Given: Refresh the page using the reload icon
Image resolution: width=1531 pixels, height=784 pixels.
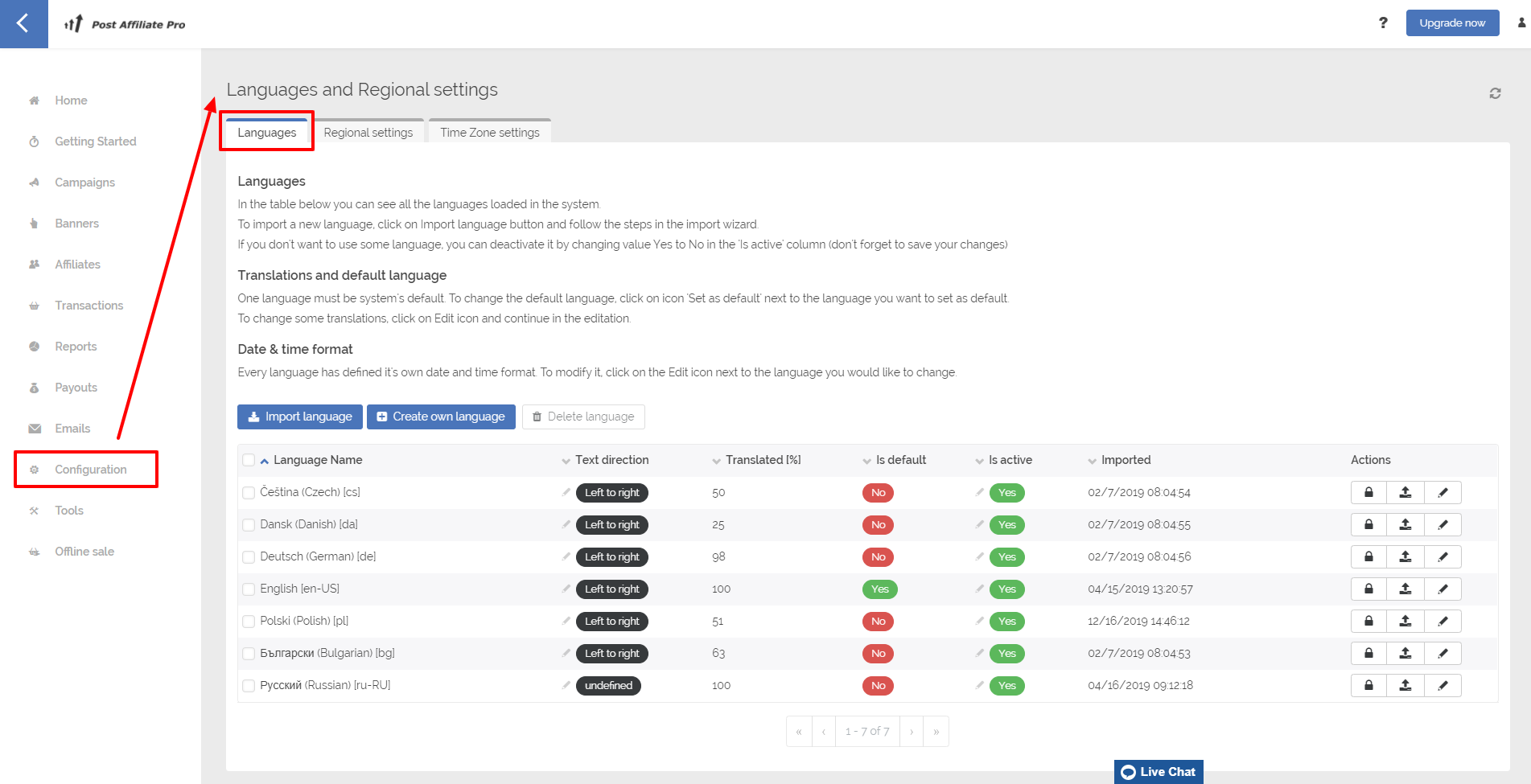Looking at the screenshot, I should [1495, 93].
